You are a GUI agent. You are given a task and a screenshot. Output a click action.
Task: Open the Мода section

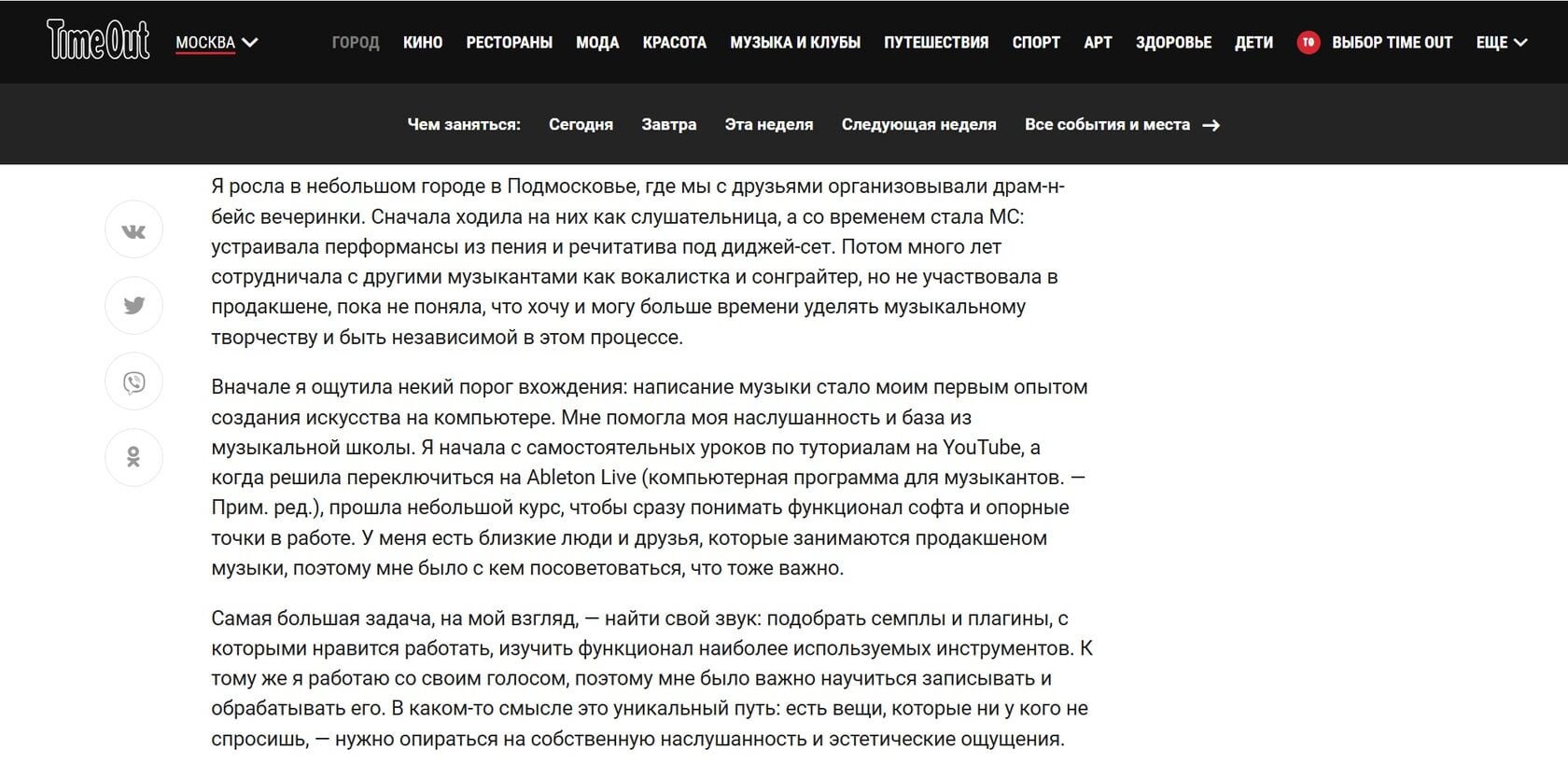(597, 42)
